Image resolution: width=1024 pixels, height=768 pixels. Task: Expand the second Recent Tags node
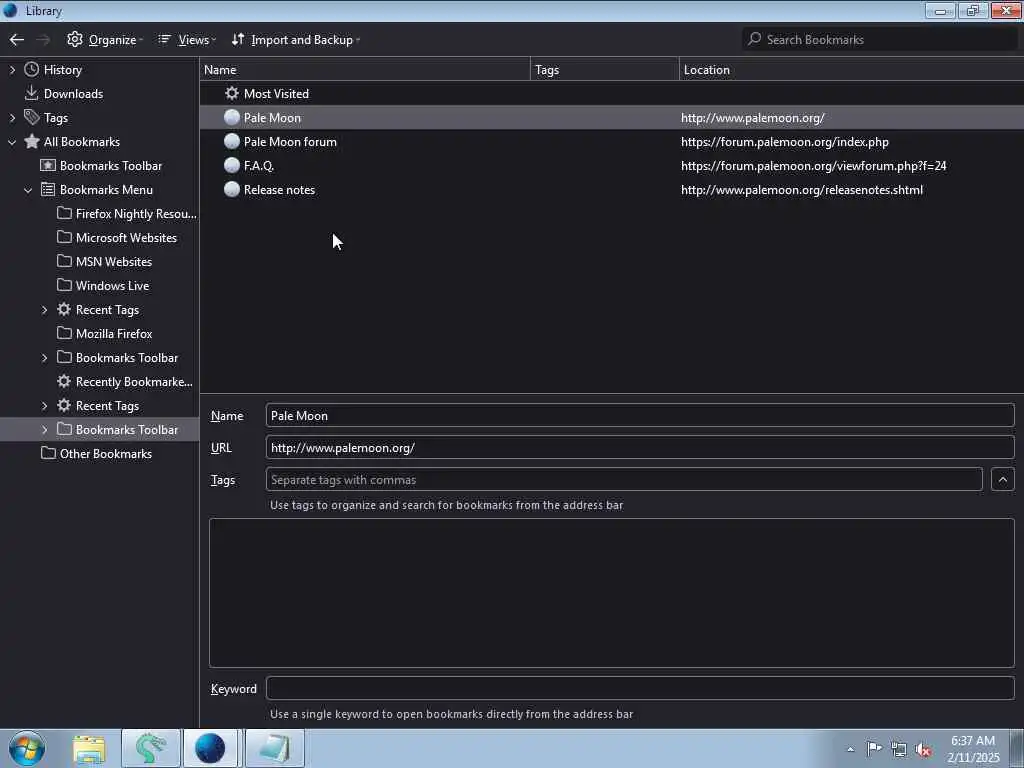click(x=44, y=406)
